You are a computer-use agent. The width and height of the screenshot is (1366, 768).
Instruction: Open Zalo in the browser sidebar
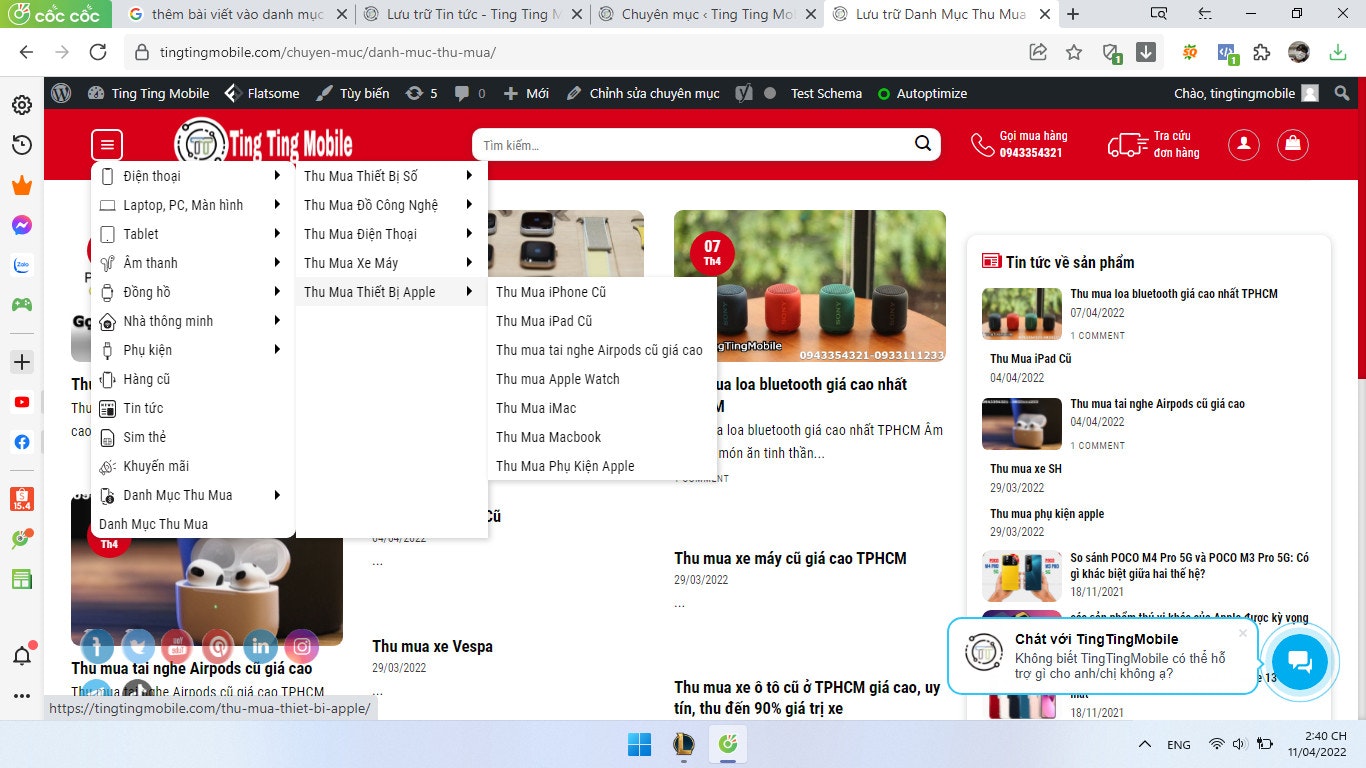(x=22, y=265)
